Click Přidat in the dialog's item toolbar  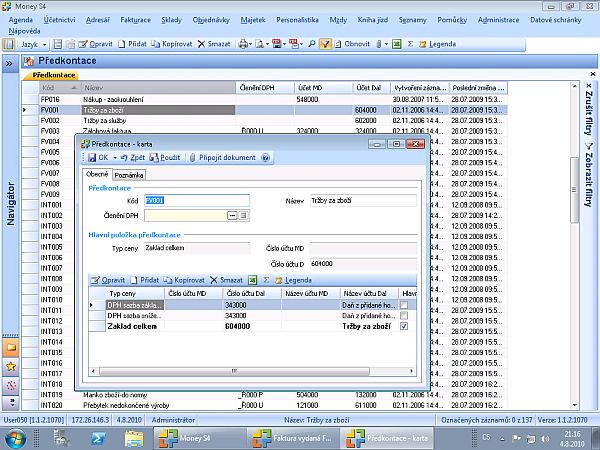[x=145, y=280]
